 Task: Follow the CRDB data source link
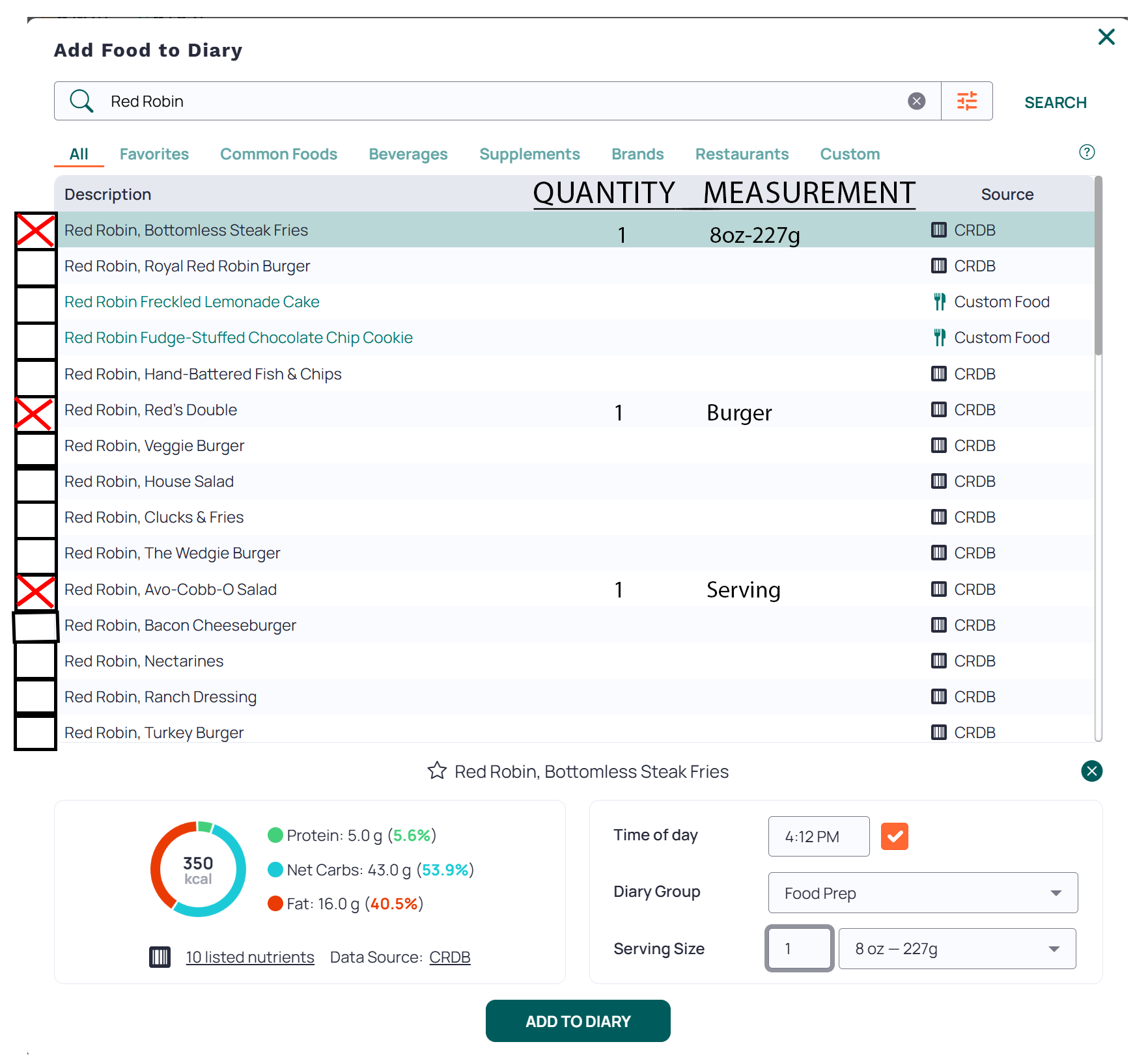tap(450, 957)
